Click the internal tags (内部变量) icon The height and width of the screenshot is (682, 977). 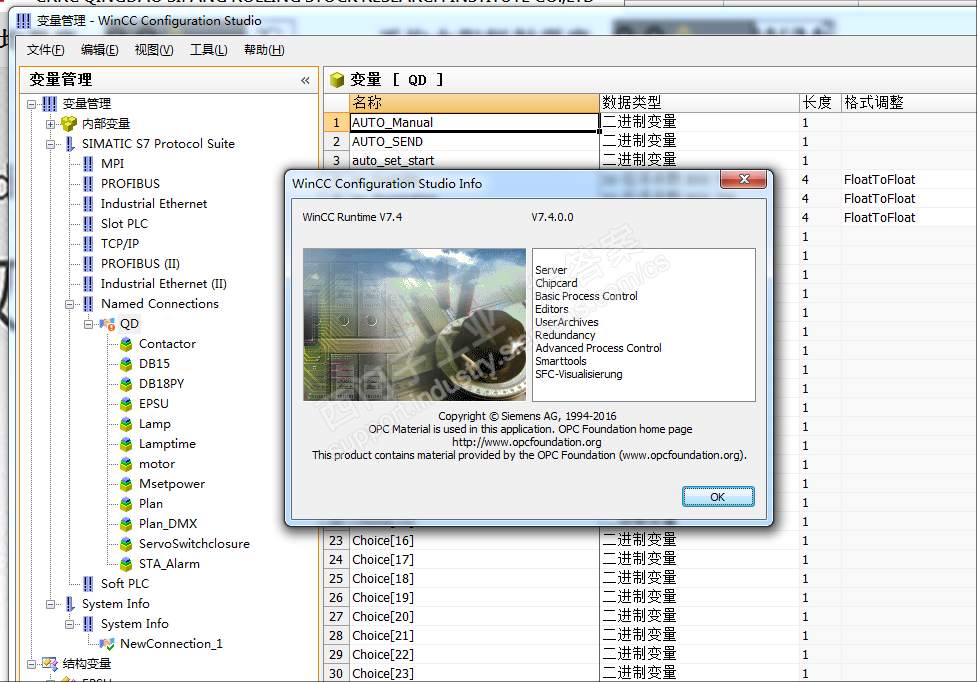click(x=69, y=124)
